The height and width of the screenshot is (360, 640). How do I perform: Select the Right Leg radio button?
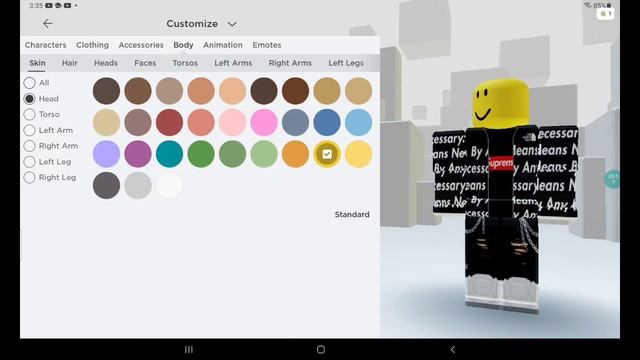pos(29,178)
